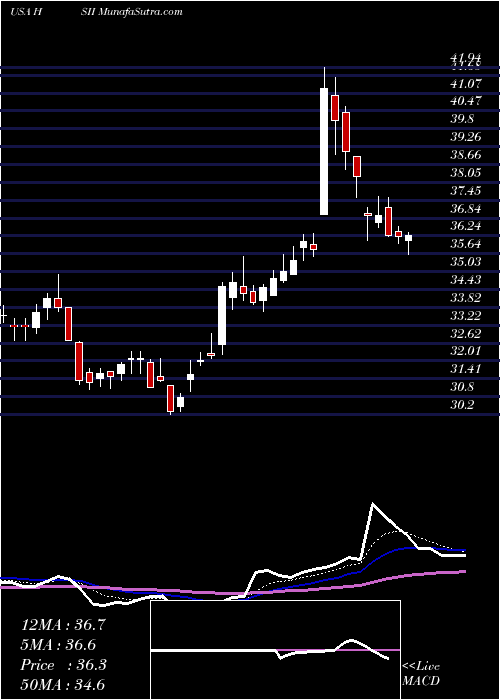500x700 pixels.
Task: Select the 30.2 price axis label
Action: click(461, 405)
